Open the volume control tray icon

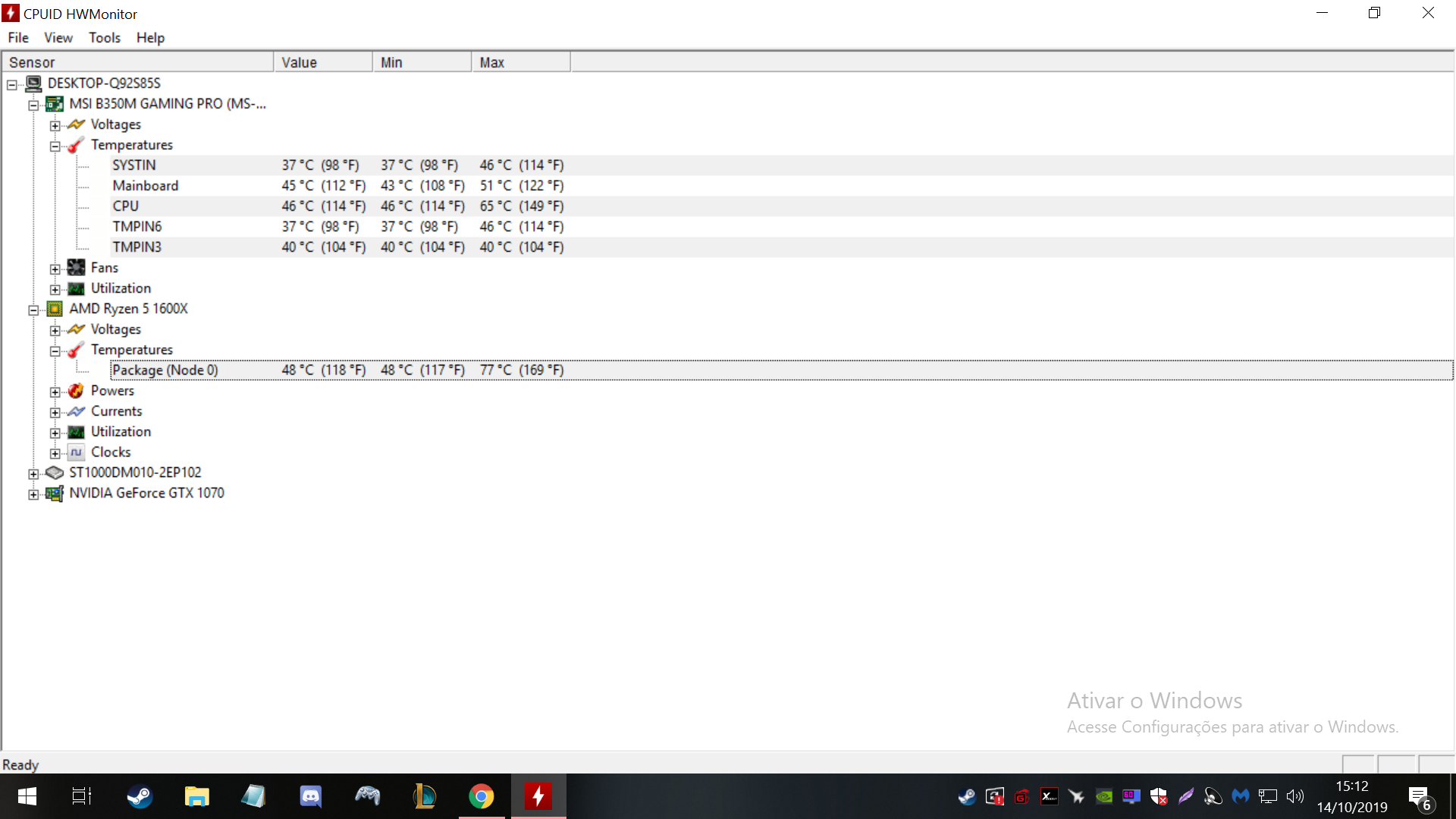click(x=1295, y=796)
